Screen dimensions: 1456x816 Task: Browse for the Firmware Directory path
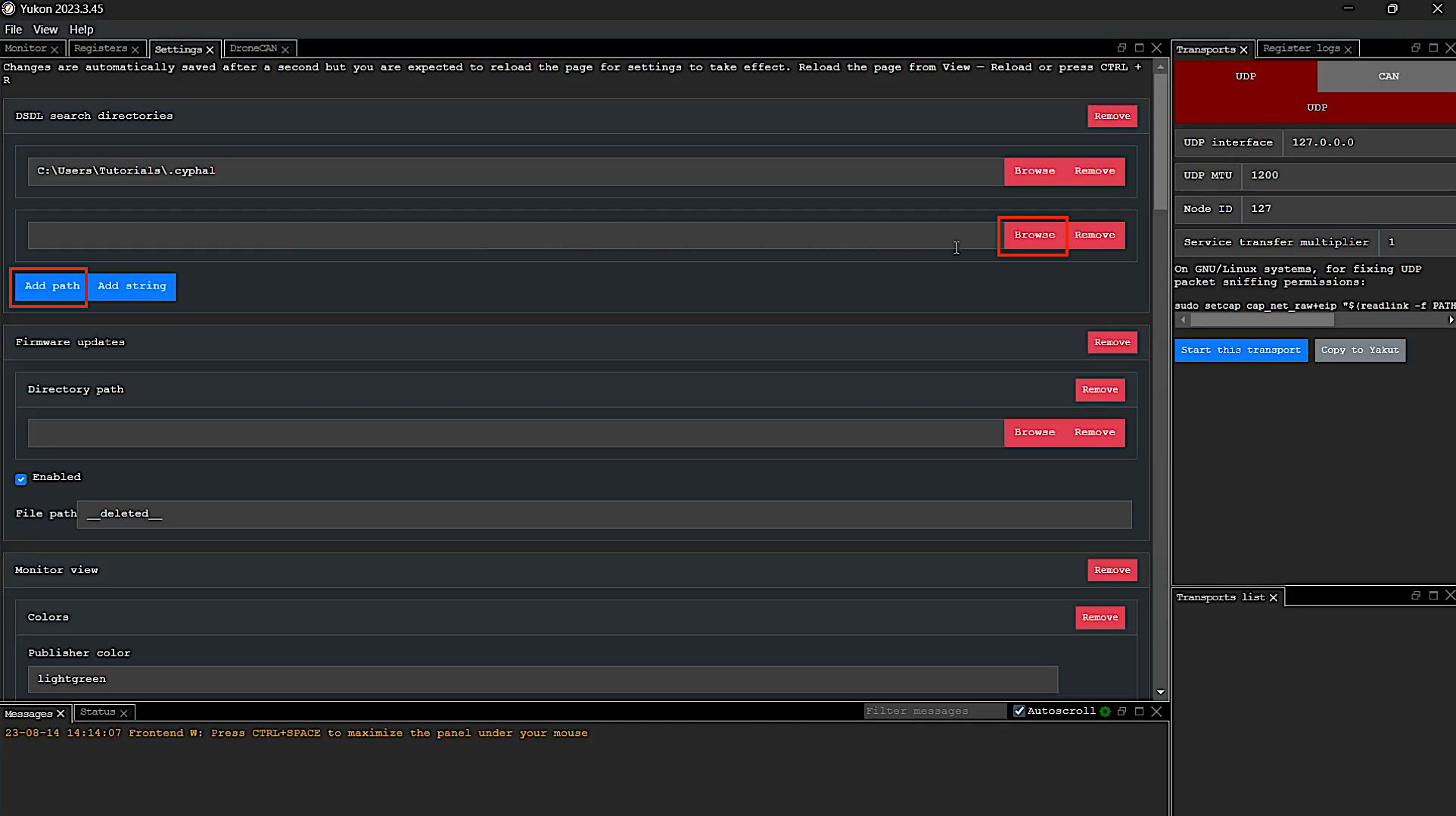[1034, 432]
